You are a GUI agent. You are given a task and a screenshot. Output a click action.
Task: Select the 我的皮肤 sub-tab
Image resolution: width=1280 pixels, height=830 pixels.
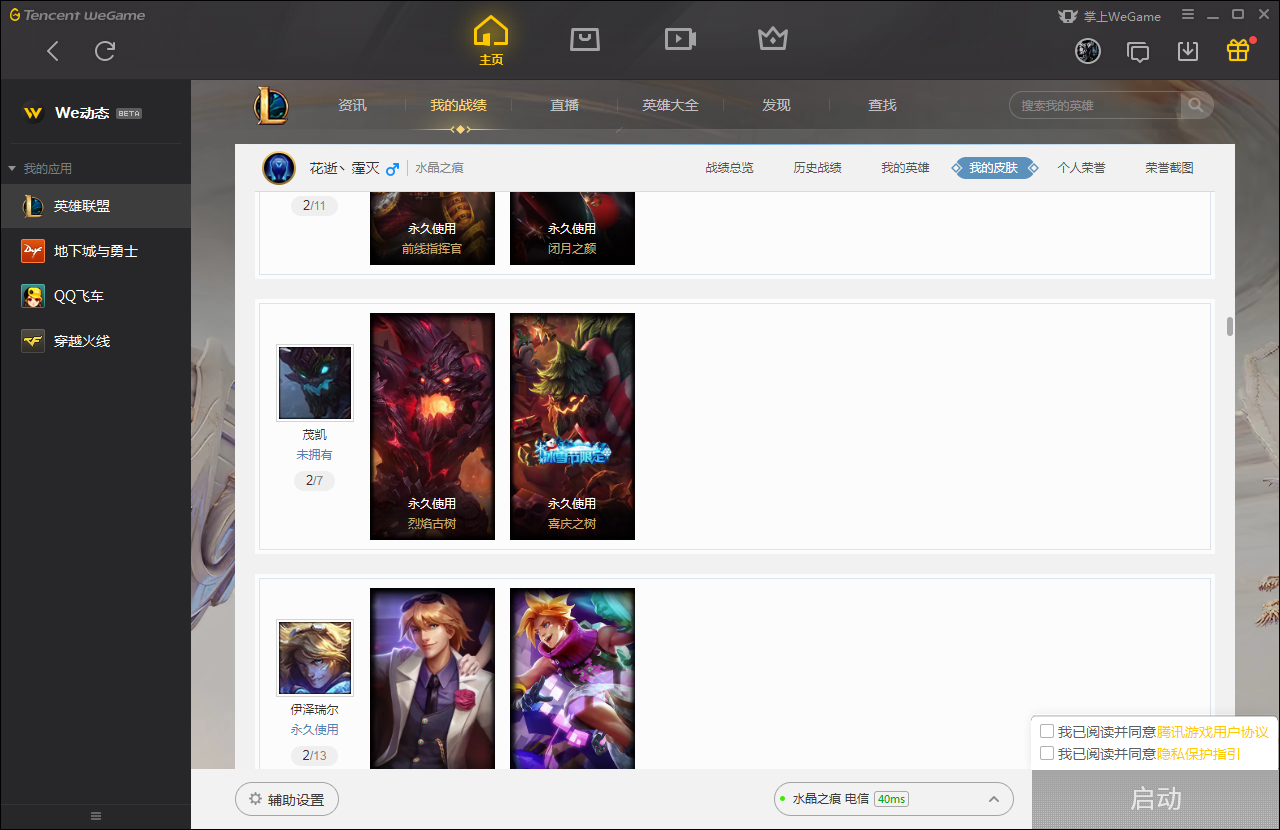point(993,168)
